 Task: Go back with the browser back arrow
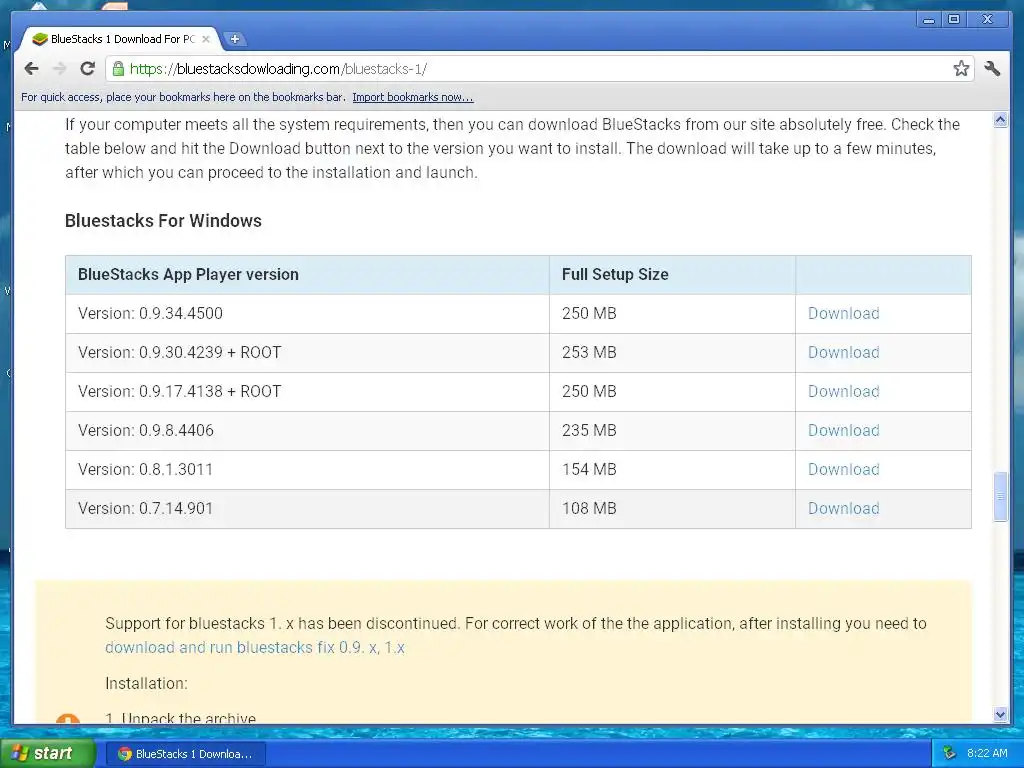[x=31, y=69]
